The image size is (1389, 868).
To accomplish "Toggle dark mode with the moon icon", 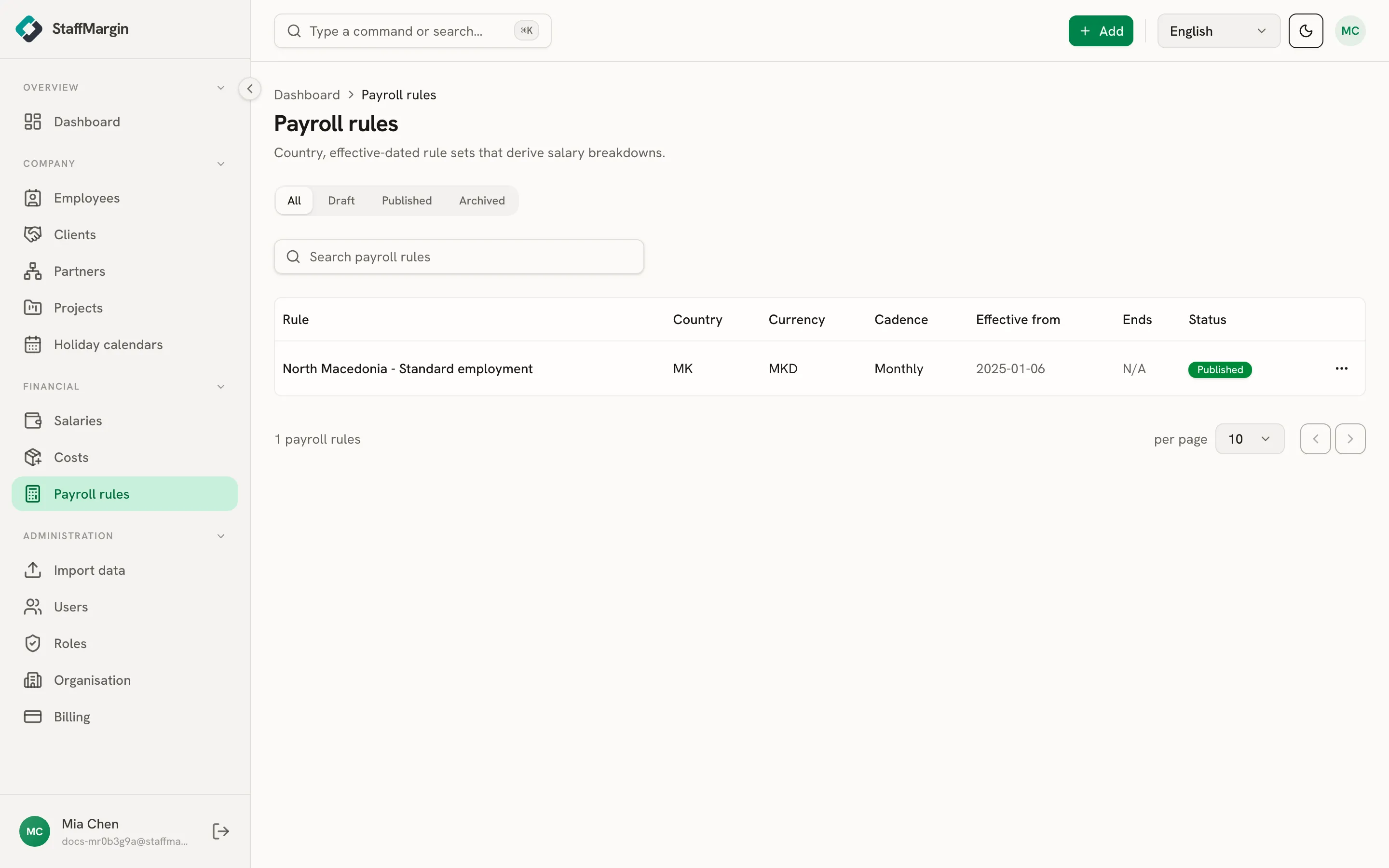I will click(1305, 31).
